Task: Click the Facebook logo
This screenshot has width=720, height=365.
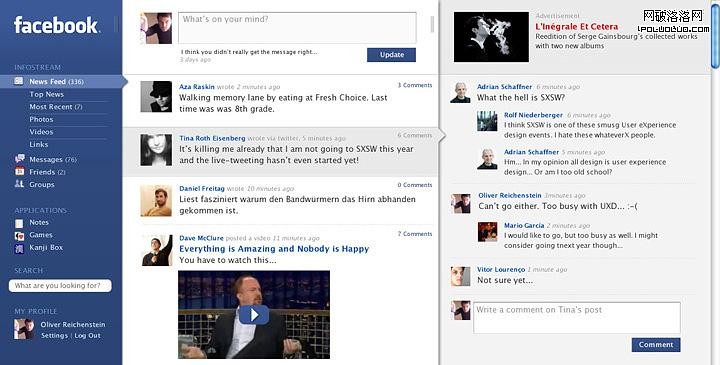Action: [56, 25]
